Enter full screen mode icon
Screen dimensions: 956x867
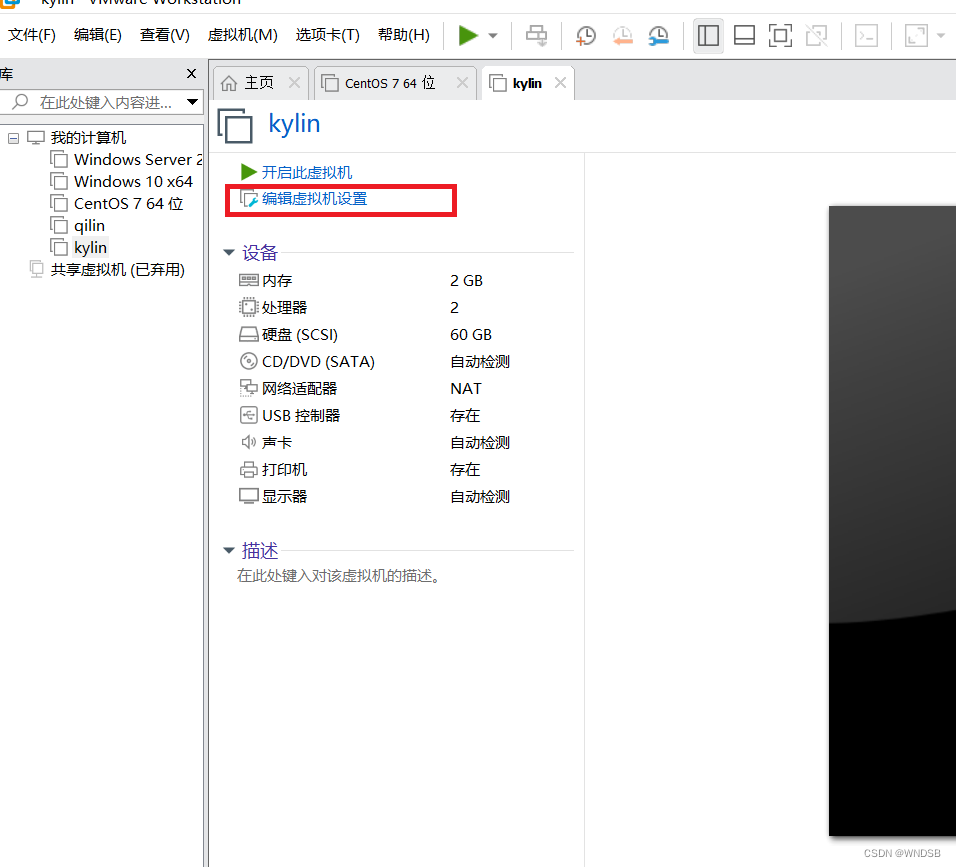pyautogui.click(x=780, y=35)
